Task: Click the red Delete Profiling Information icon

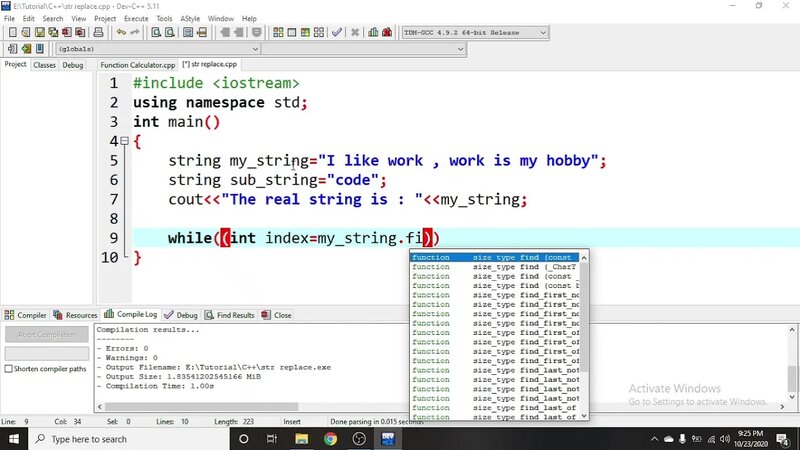Action: point(387,33)
